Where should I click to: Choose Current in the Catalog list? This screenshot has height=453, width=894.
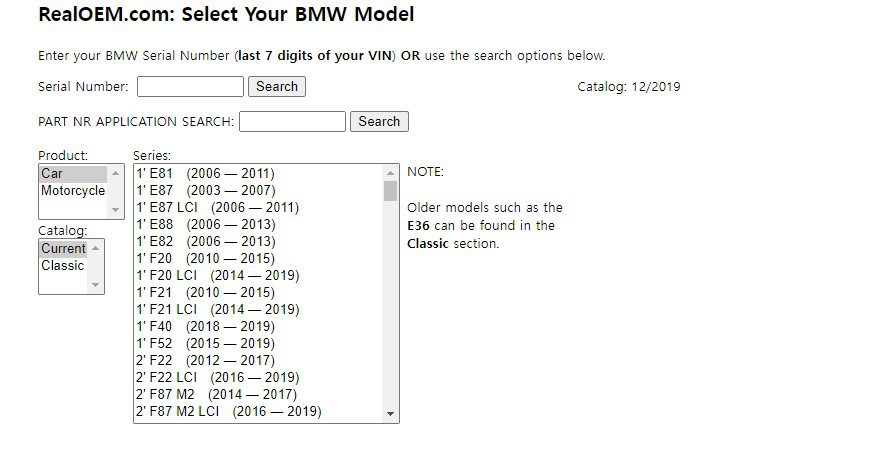63,248
